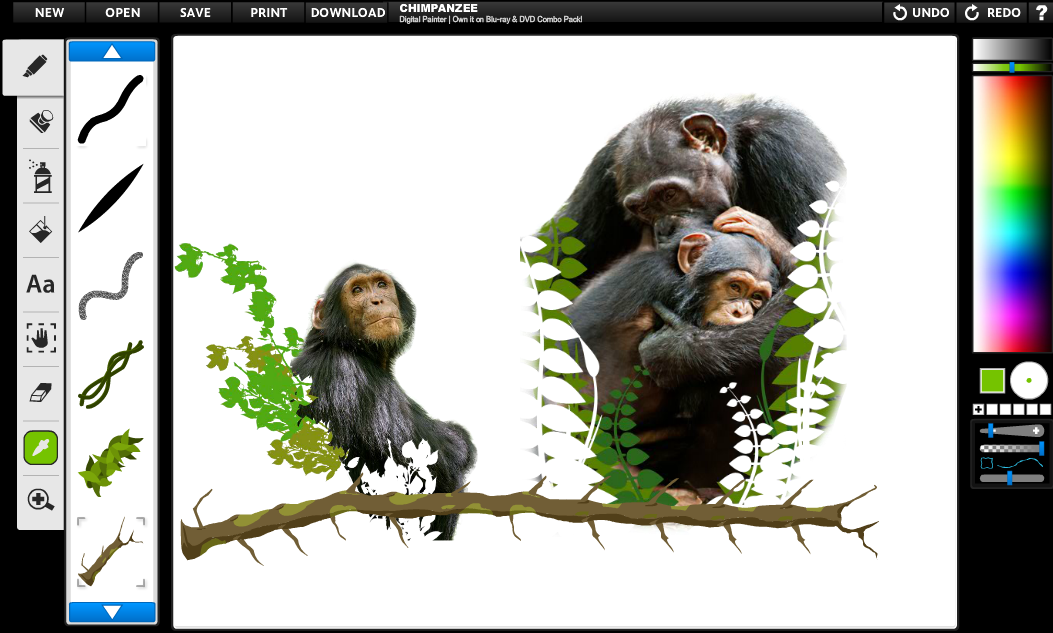The width and height of the screenshot is (1053, 633).
Task: Select the pencil drawing tool
Action: (x=34, y=66)
